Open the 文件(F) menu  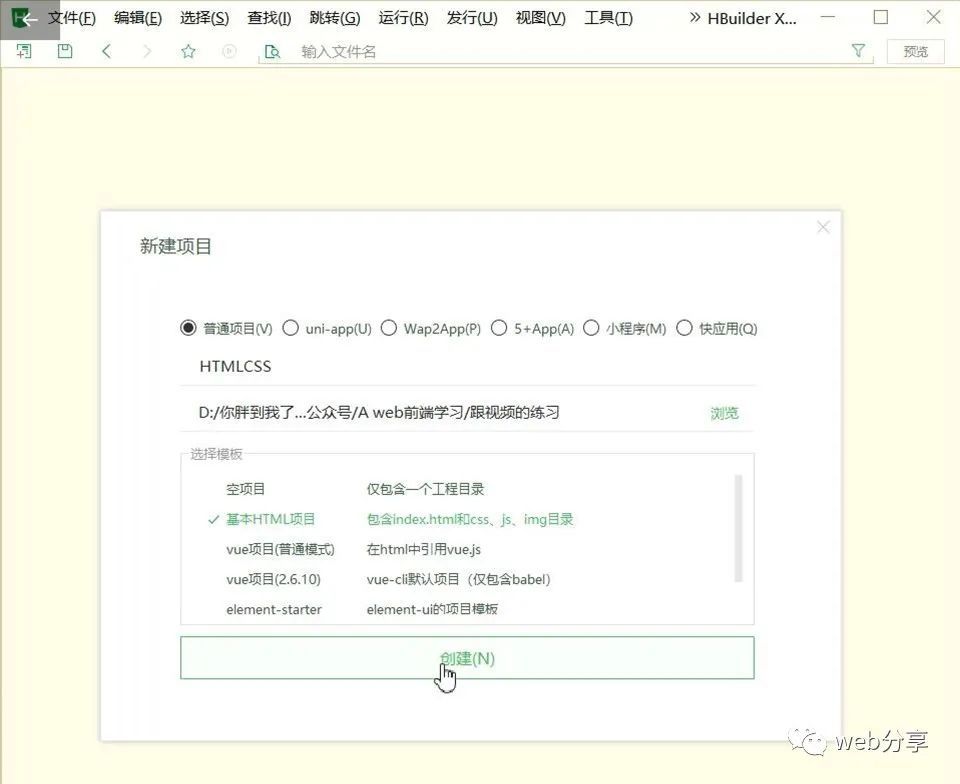(72, 18)
